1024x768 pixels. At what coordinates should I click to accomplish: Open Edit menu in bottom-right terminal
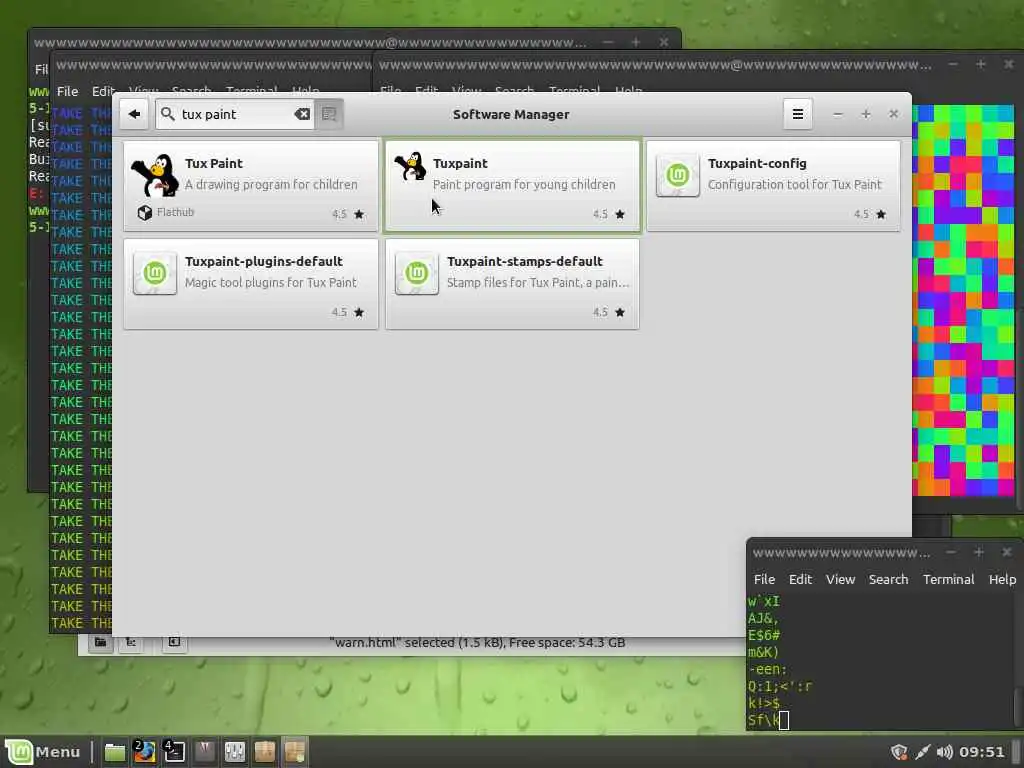pos(800,579)
